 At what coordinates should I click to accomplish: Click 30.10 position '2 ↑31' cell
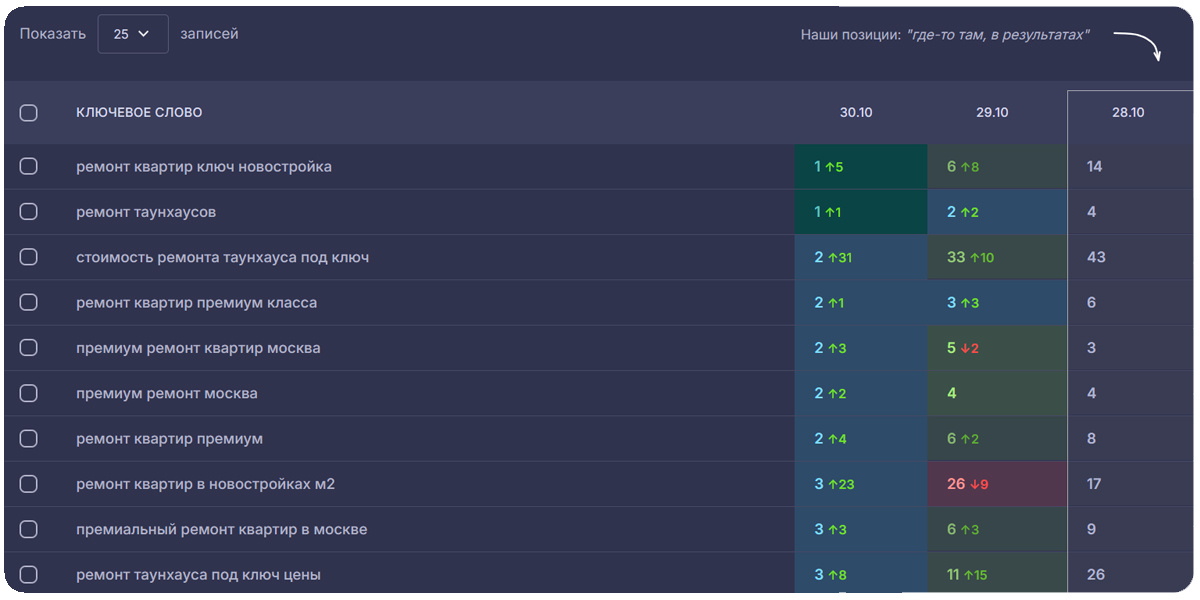(x=861, y=257)
